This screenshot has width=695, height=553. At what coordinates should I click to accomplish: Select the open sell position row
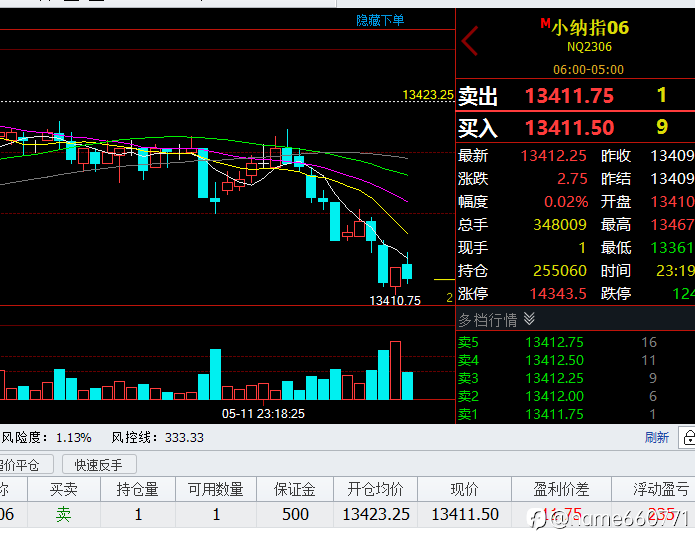pos(348,514)
